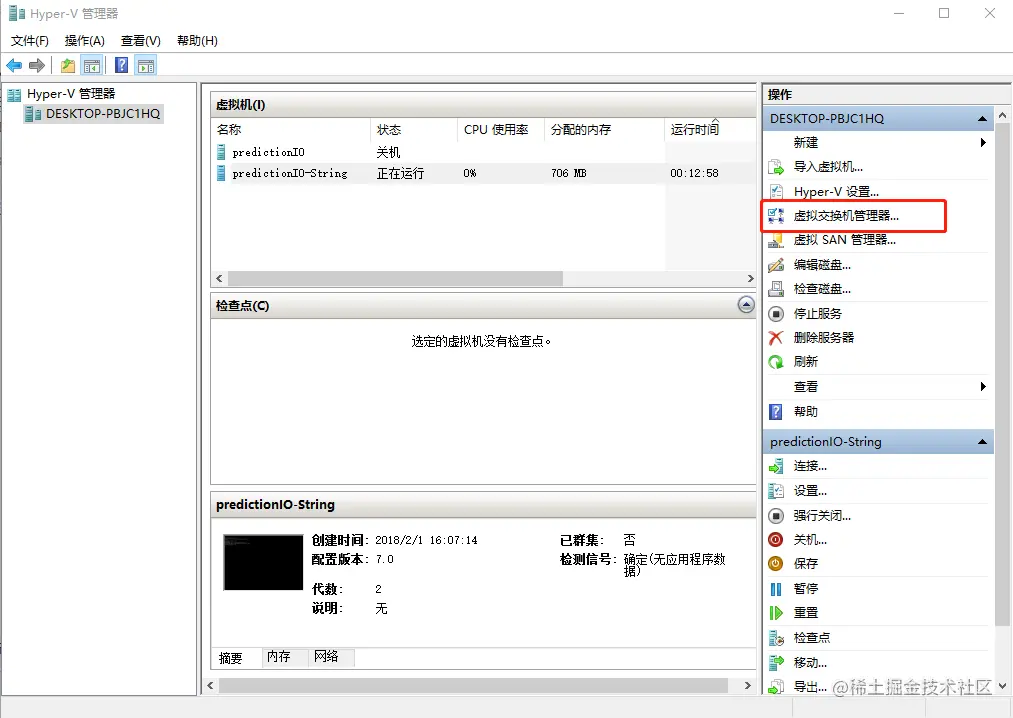
Task: Click the 检查点 checkpoint icon
Action: 776,638
